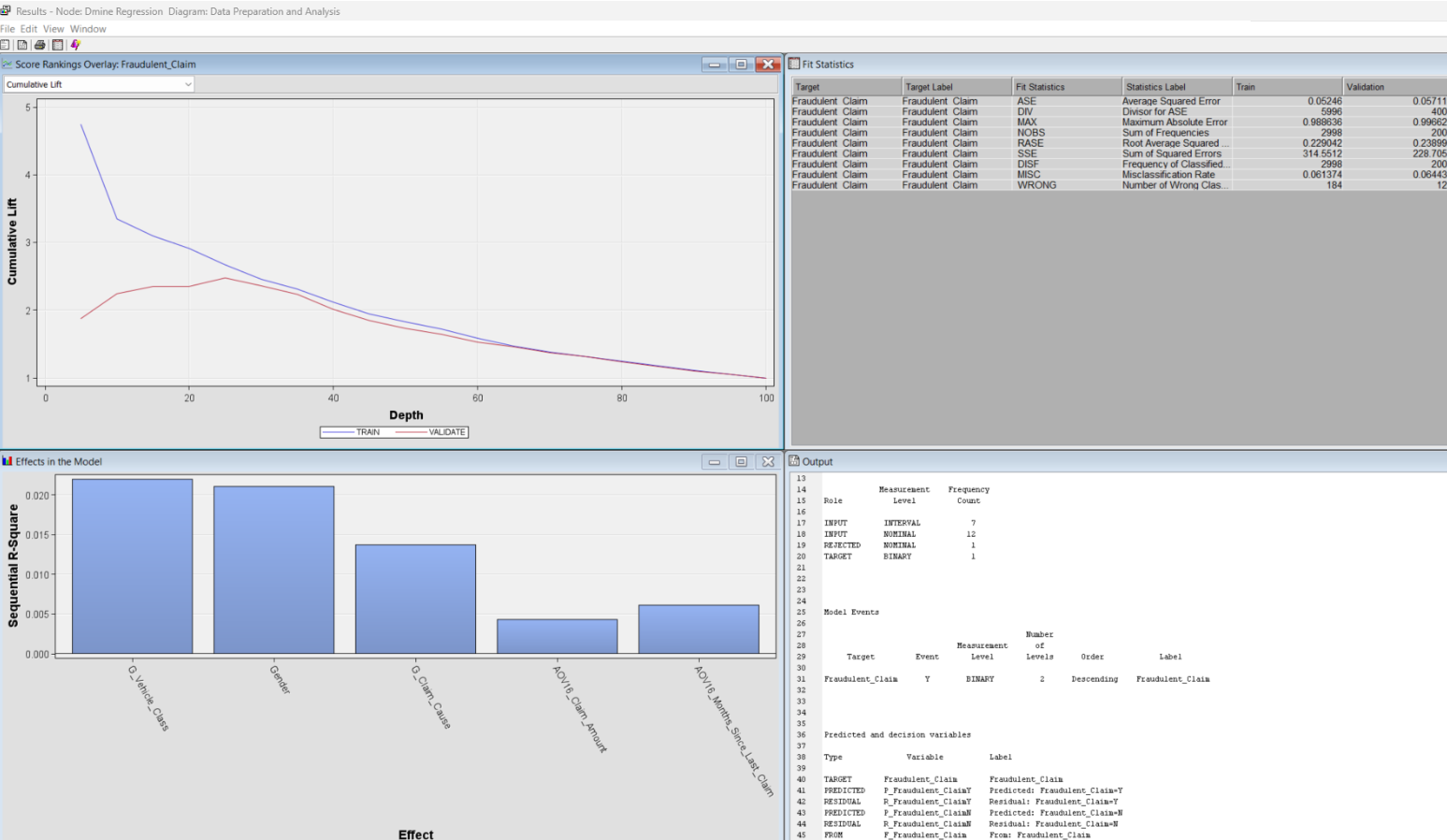The image size is (1447, 840).
Task: Click the 0.061374 Train value cell
Action: 1288,175
